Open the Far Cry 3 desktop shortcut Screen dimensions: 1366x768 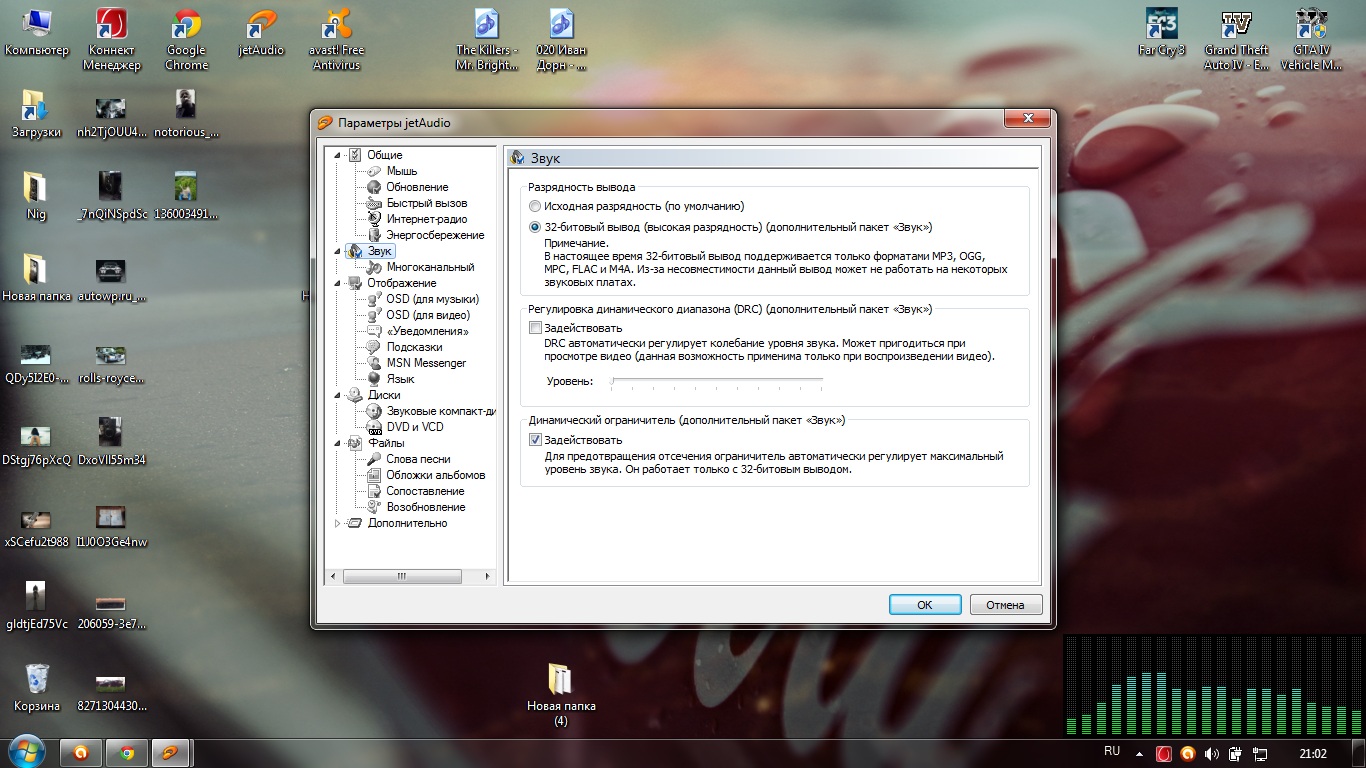point(1161,27)
